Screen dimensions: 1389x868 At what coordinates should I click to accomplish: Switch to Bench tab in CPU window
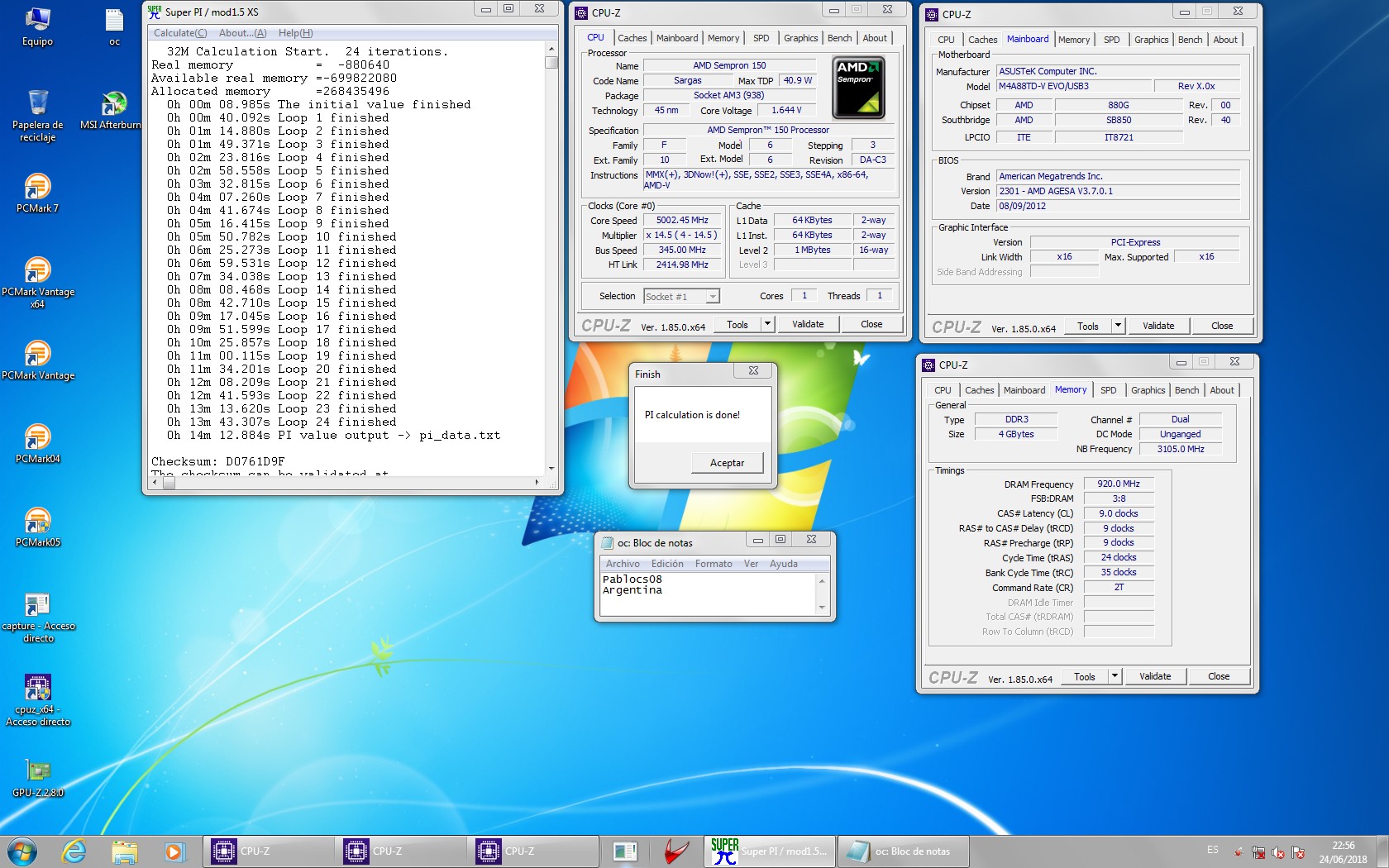(839, 38)
